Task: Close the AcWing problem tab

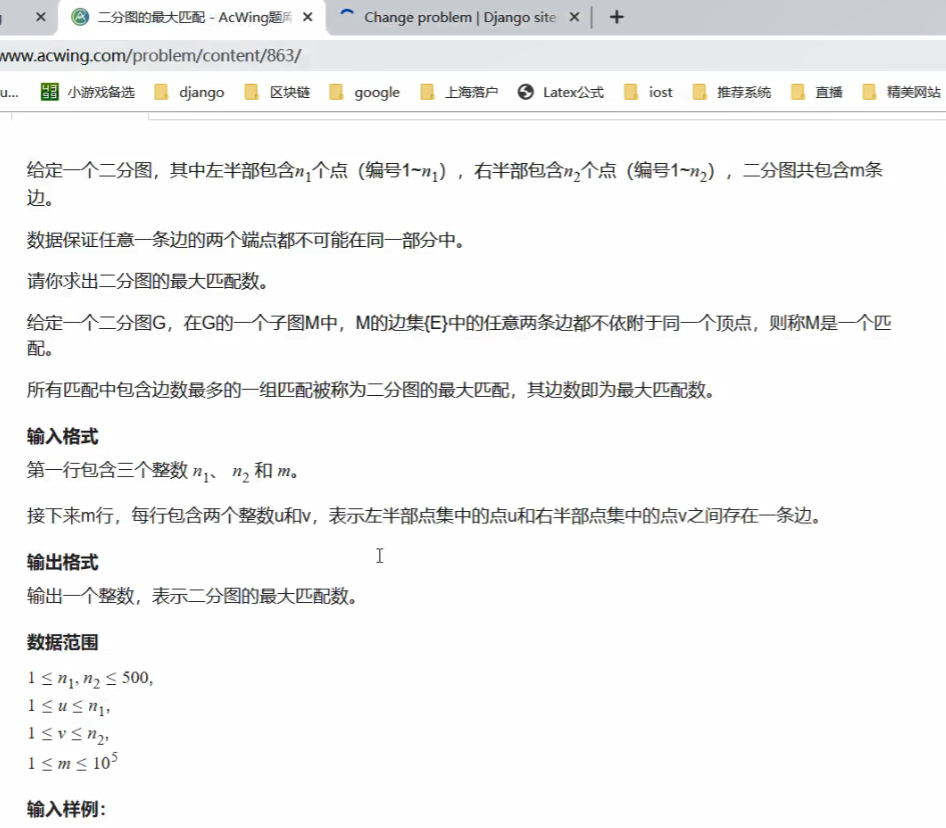Action: pyautogui.click(x=307, y=17)
